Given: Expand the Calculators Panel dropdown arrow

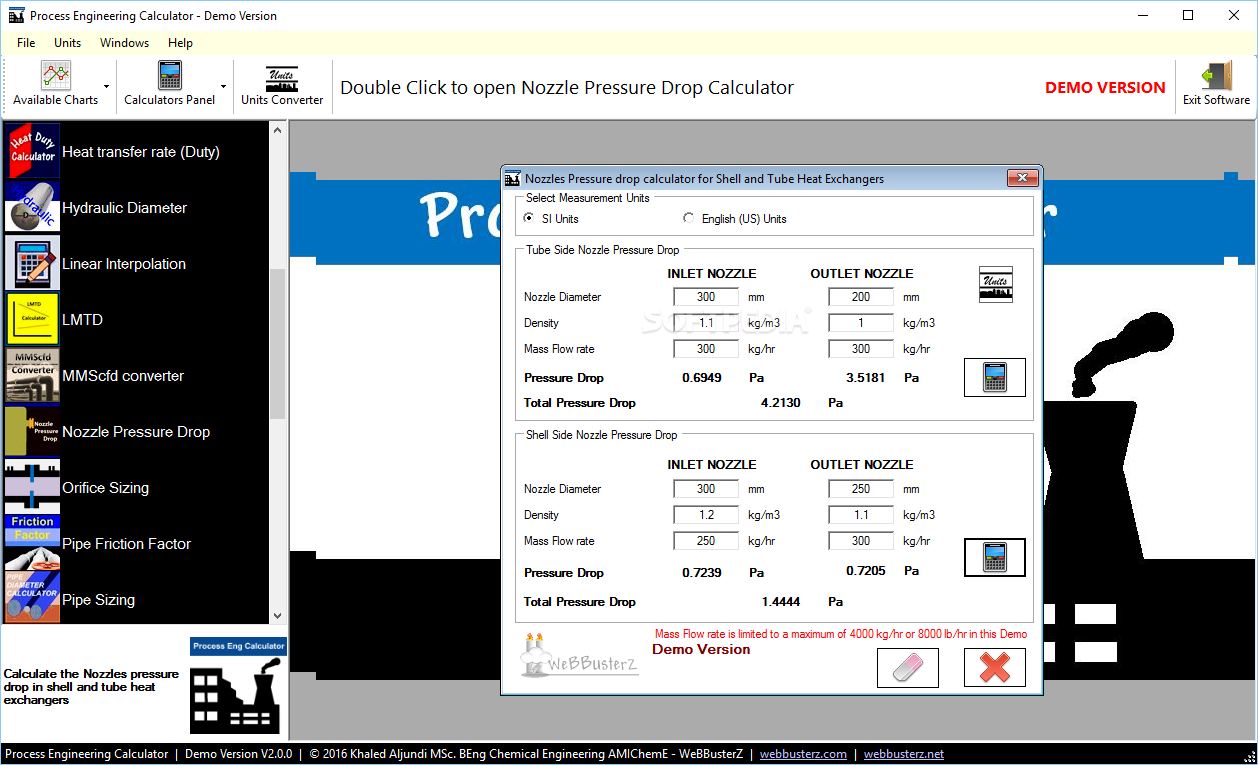Looking at the screenshot, I should click(x=223, y=87).
